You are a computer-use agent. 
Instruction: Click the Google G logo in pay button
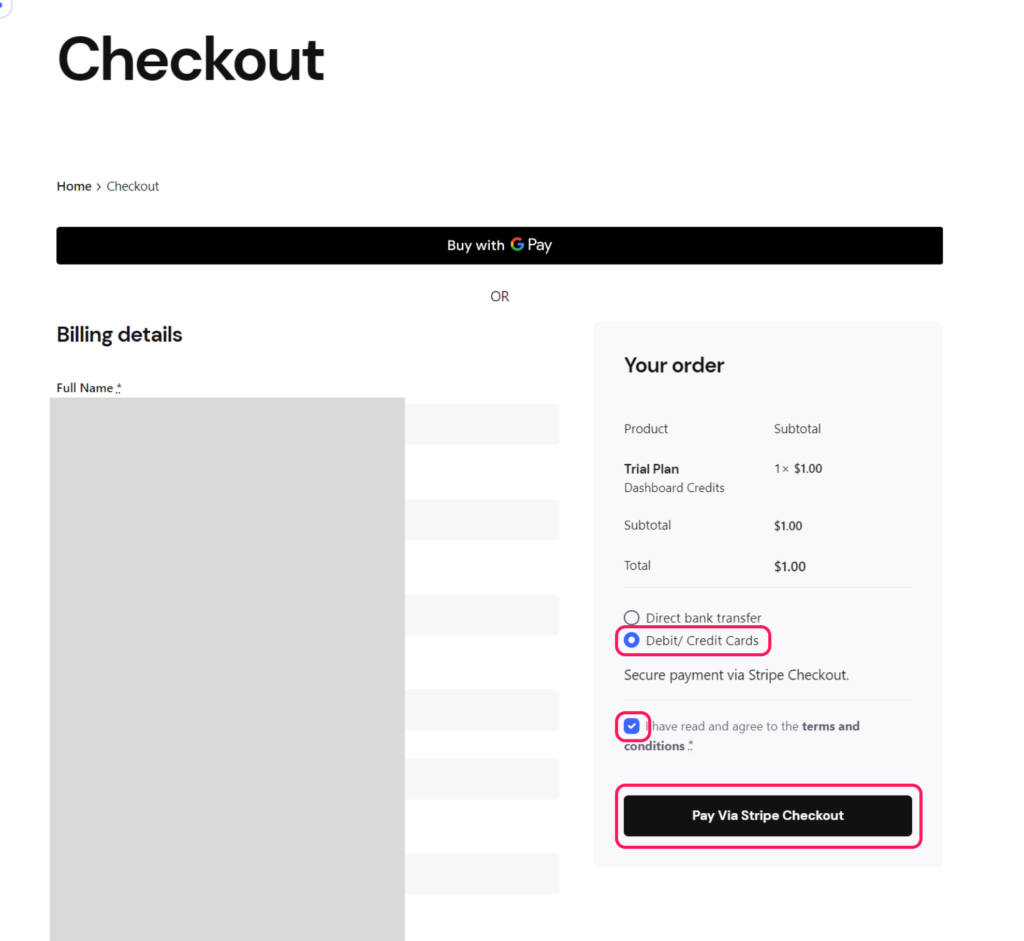[517, 245]
